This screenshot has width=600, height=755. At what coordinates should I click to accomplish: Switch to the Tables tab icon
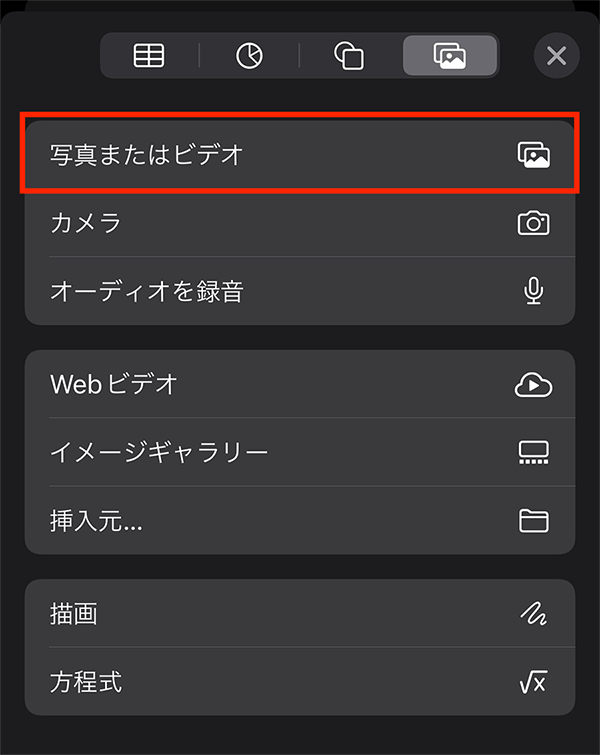(x=149, y=55)
